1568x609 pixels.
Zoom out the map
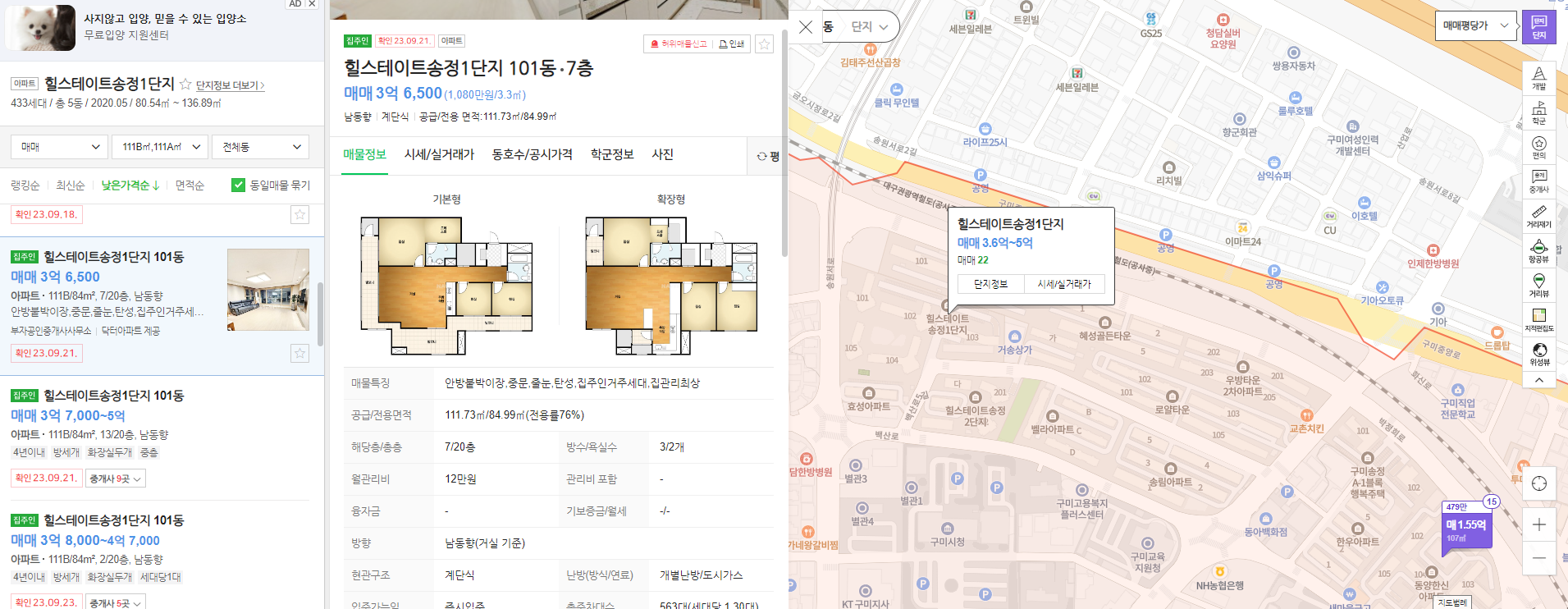tap(1538, 558)
